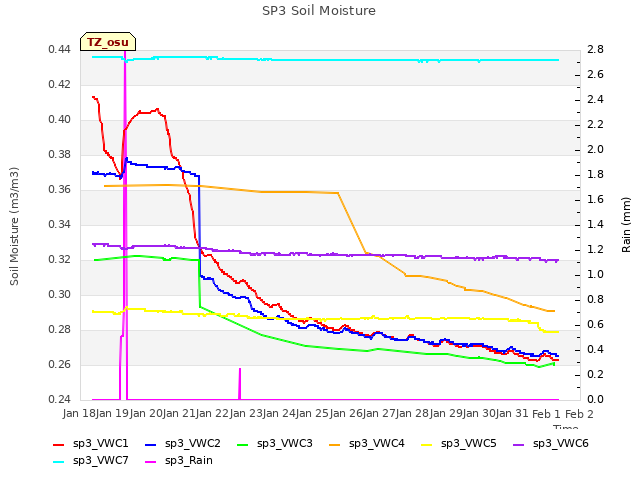The image size is (640, 480).
Task: Click the 0.24 left axis value
Action: 60,399
